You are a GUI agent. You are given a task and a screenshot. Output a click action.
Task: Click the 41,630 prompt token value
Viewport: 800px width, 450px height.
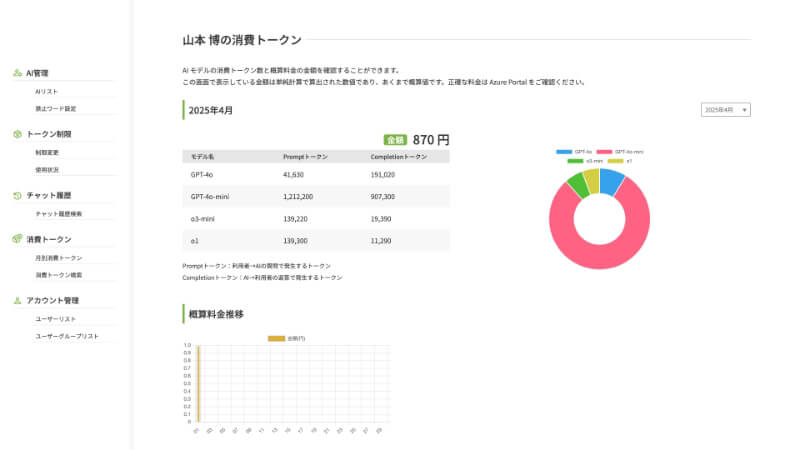(293, 174)
